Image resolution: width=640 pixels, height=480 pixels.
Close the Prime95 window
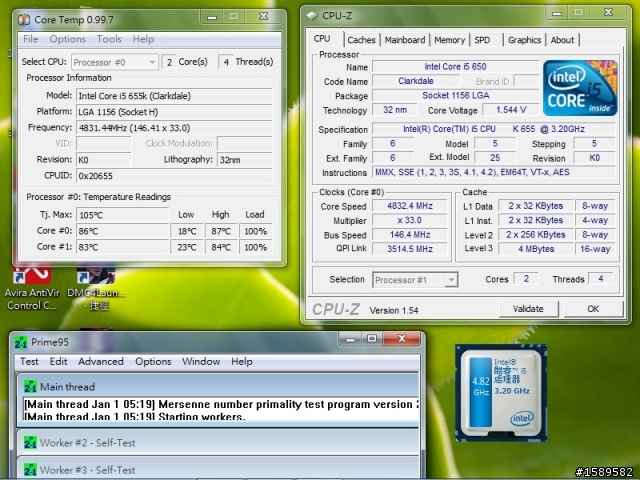click(x=401, y=338)
